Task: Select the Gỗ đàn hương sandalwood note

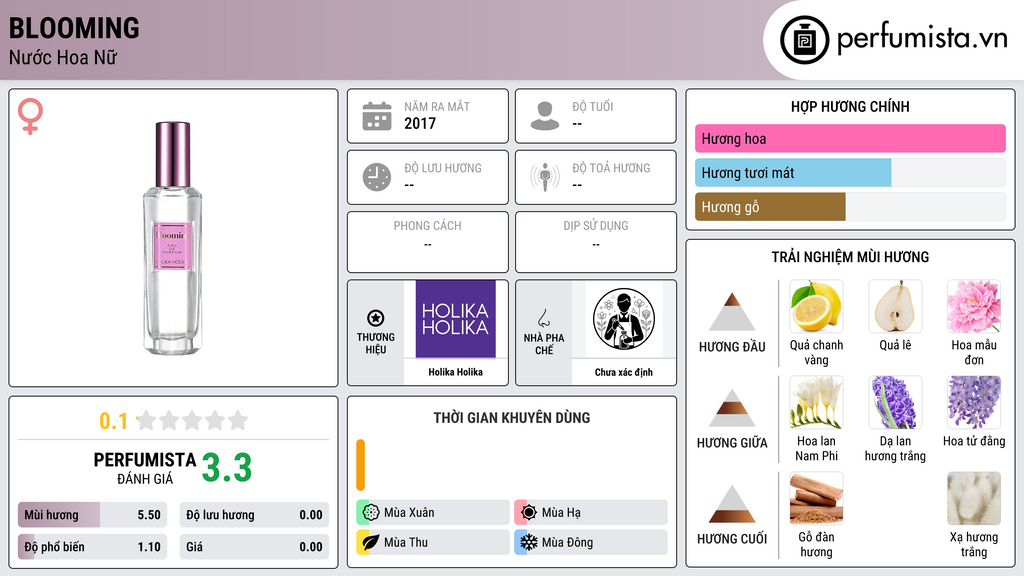Action: click(816, 499)
